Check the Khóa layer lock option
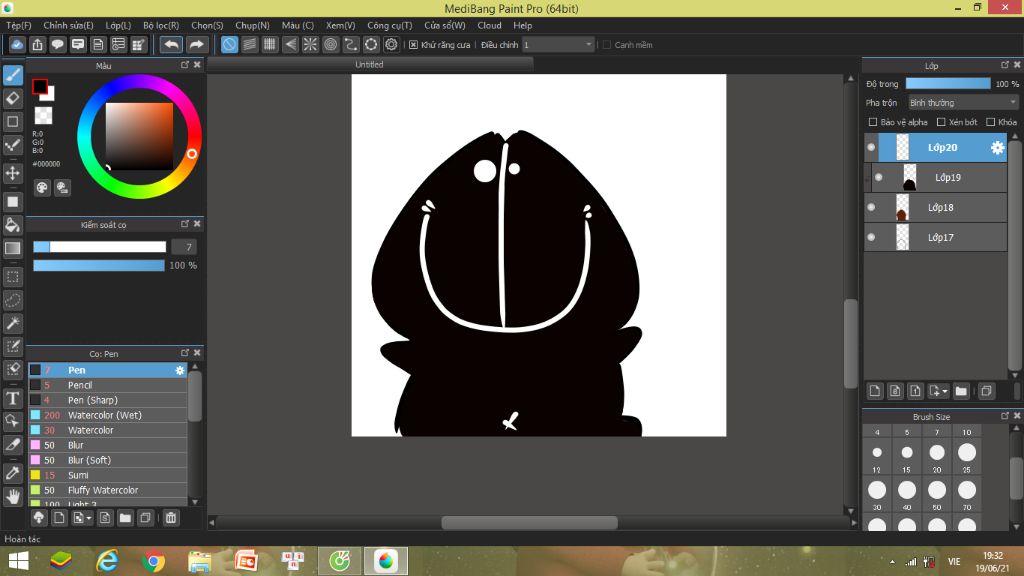This screenshot has height=576, width=1024. 991,122
